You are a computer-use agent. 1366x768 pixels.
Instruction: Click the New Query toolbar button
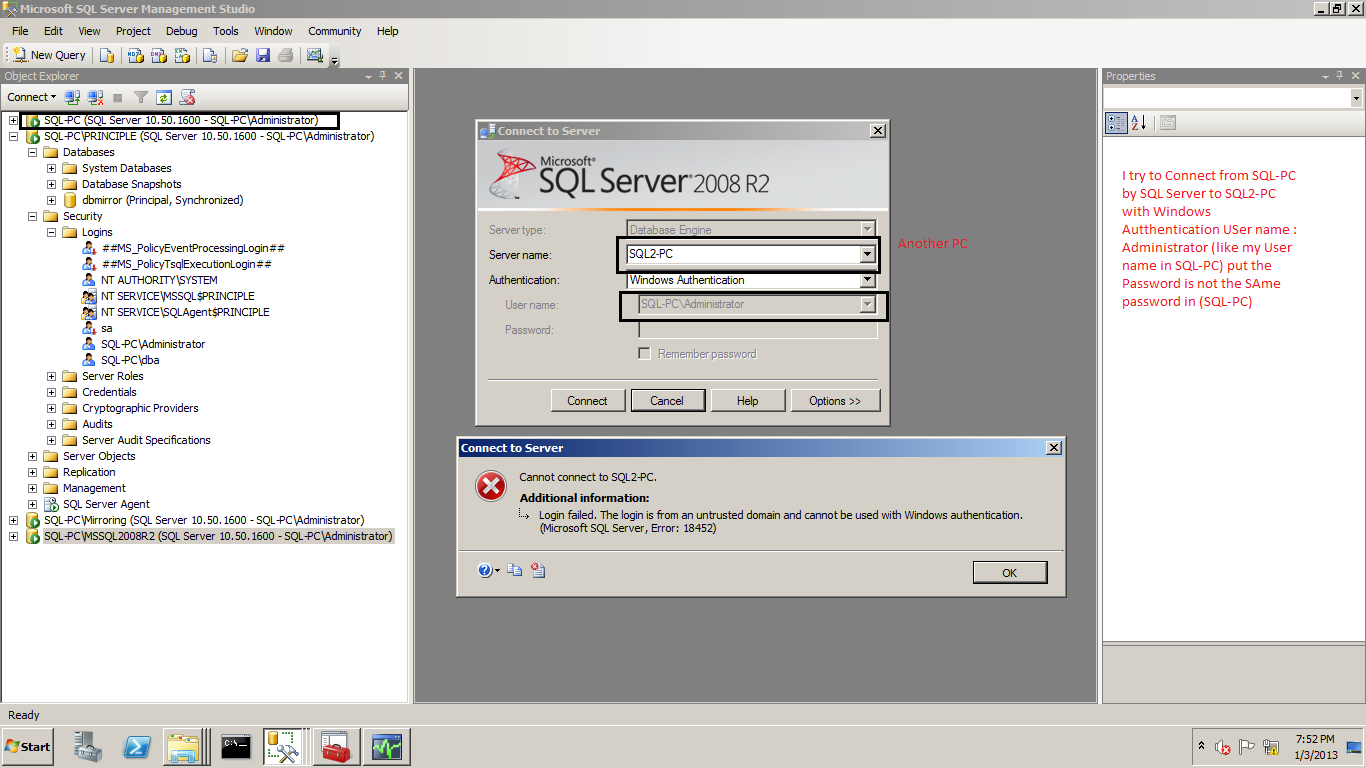pos(49,55)
